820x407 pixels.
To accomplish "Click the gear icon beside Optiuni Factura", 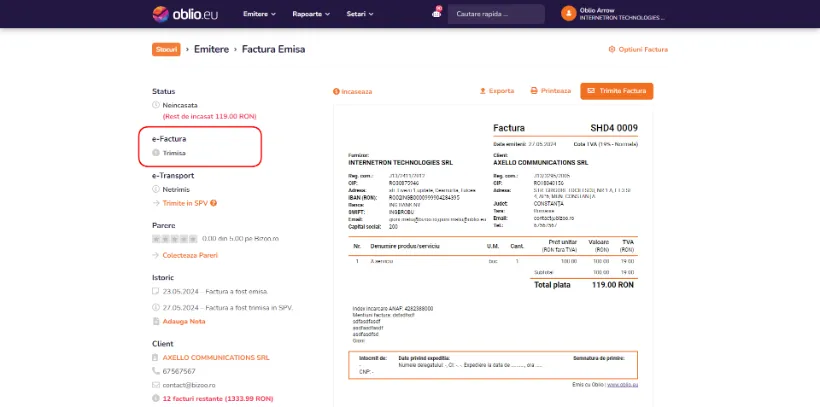I will (611, 50).
